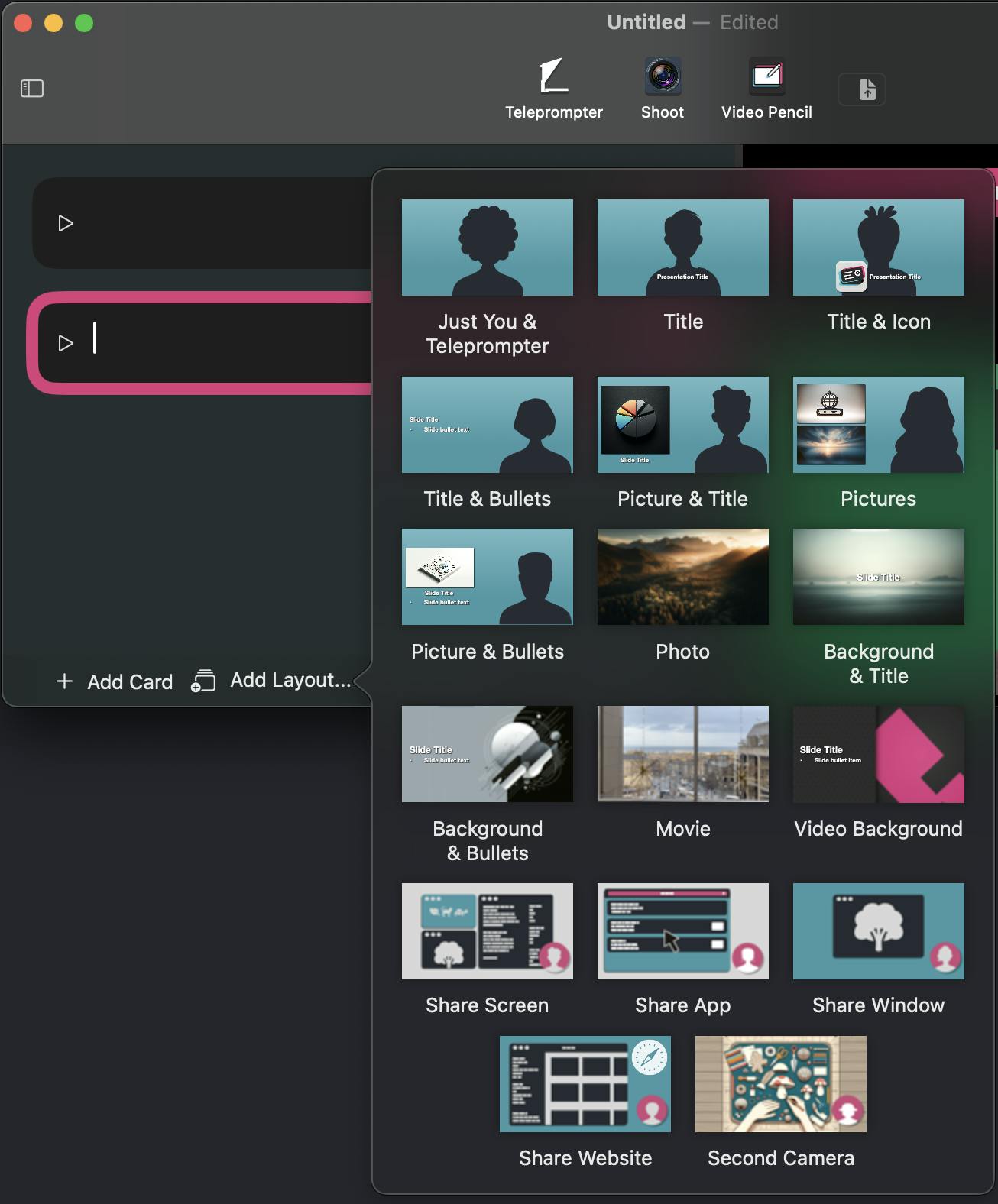
Task: Select the Title layout thumbnail
Action: 683,248
